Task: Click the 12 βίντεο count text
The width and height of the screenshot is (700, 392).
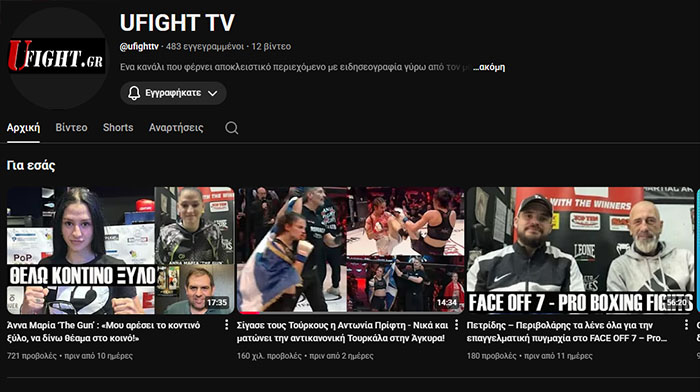Action: 271,46
